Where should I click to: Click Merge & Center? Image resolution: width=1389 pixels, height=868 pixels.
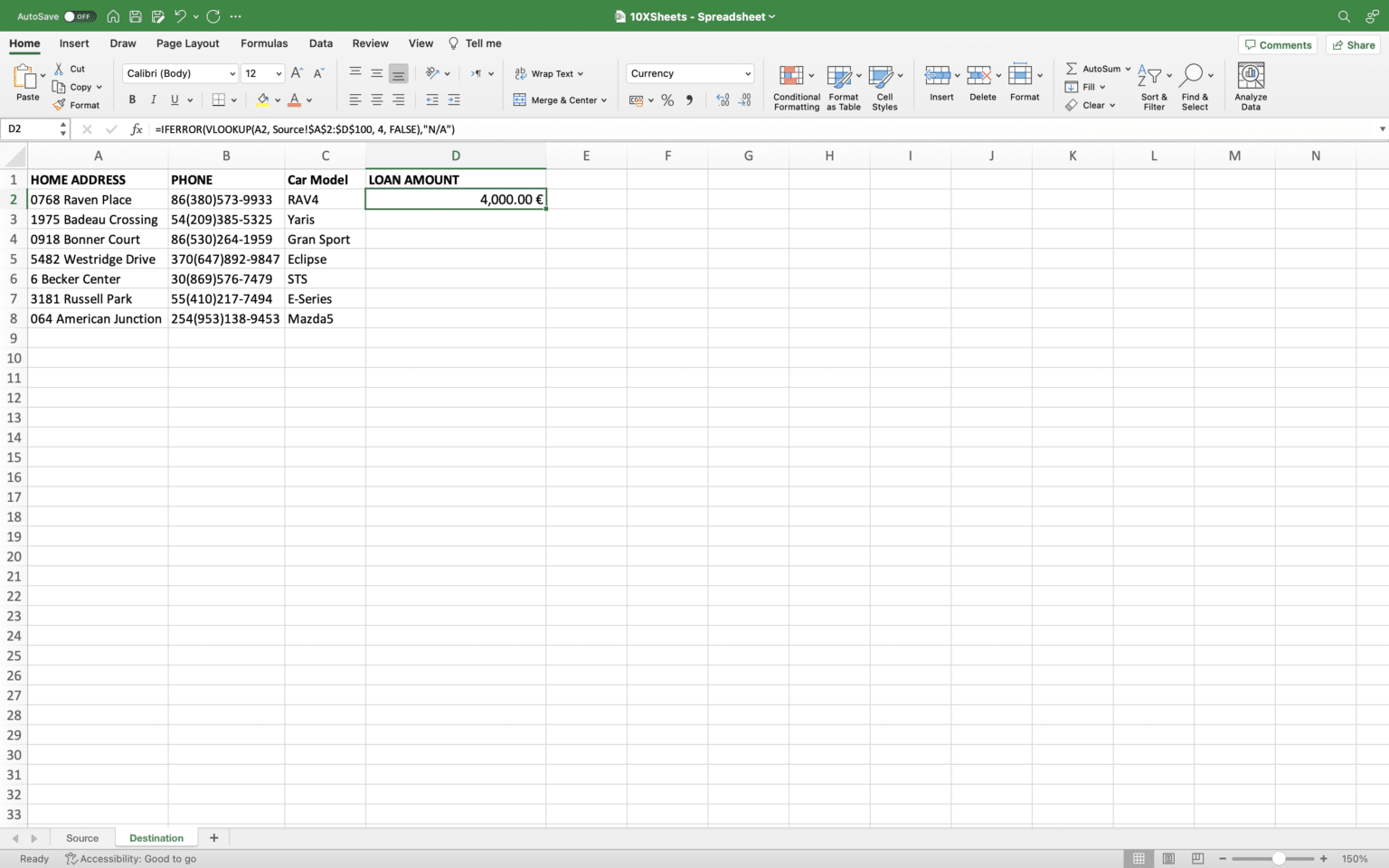561,100
